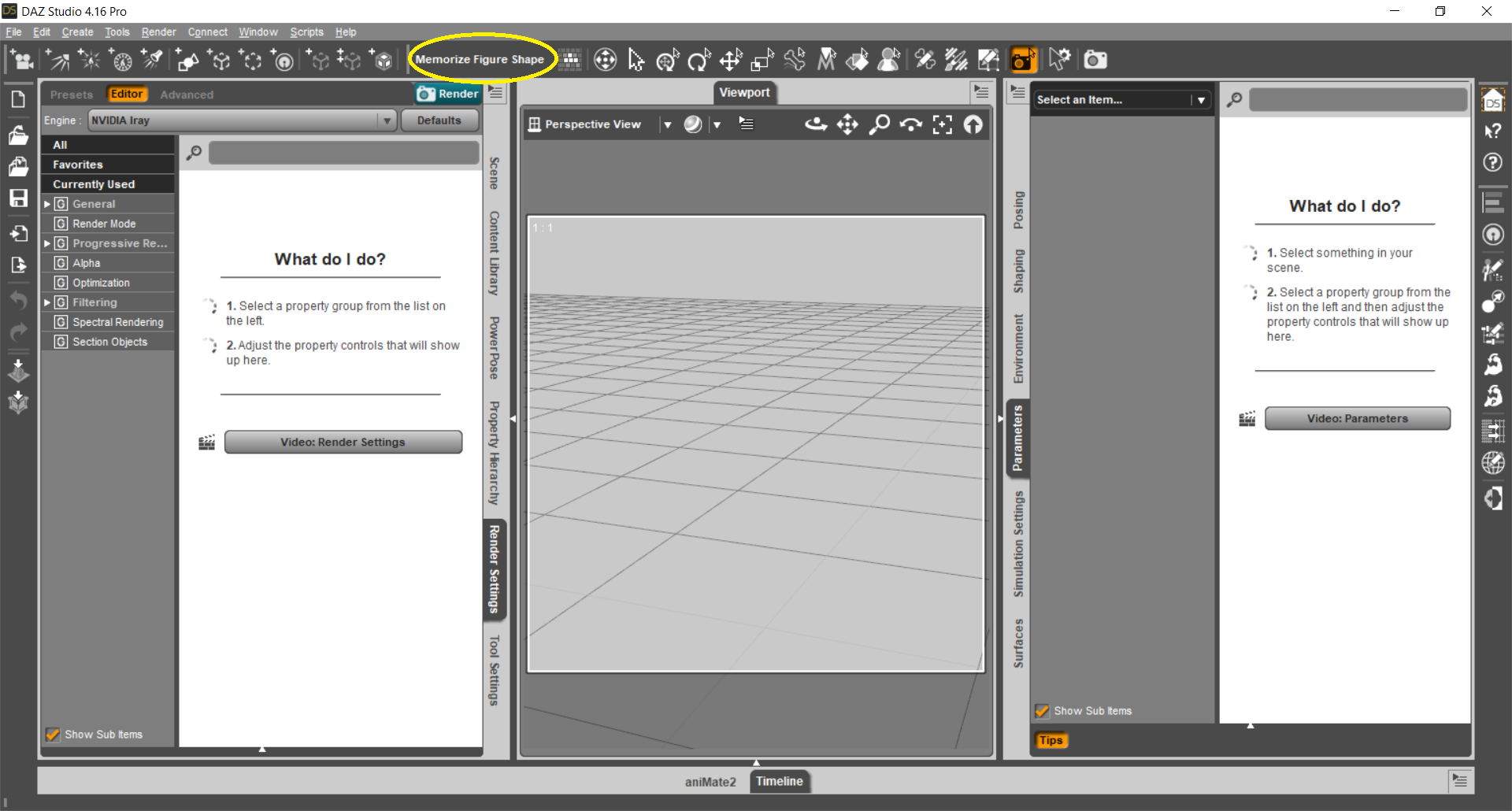Click the white camera Render icon in toolbar
1512x811 pixels.
[1095, 60]
